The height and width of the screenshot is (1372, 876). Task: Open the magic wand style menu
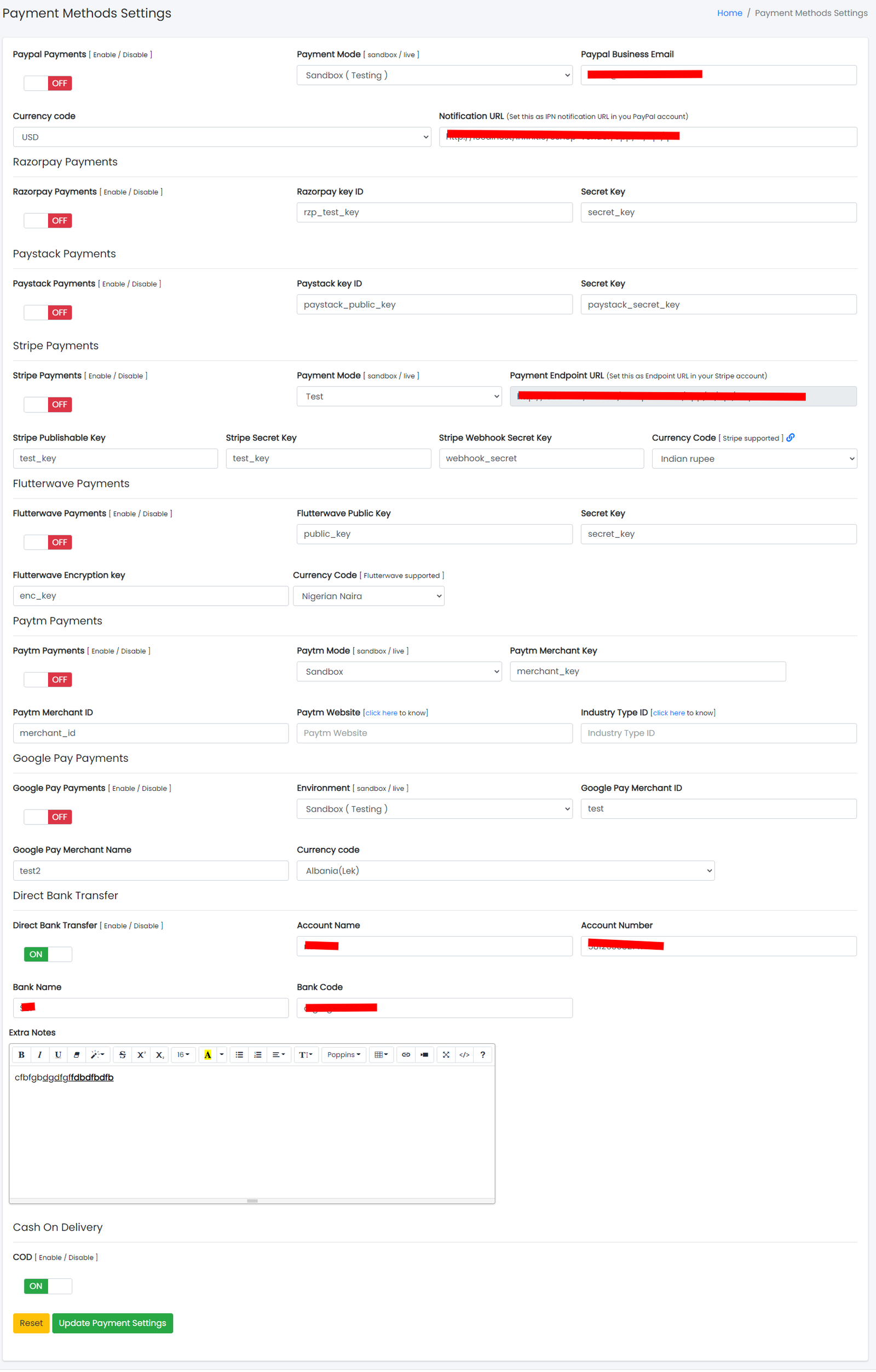97,1055
